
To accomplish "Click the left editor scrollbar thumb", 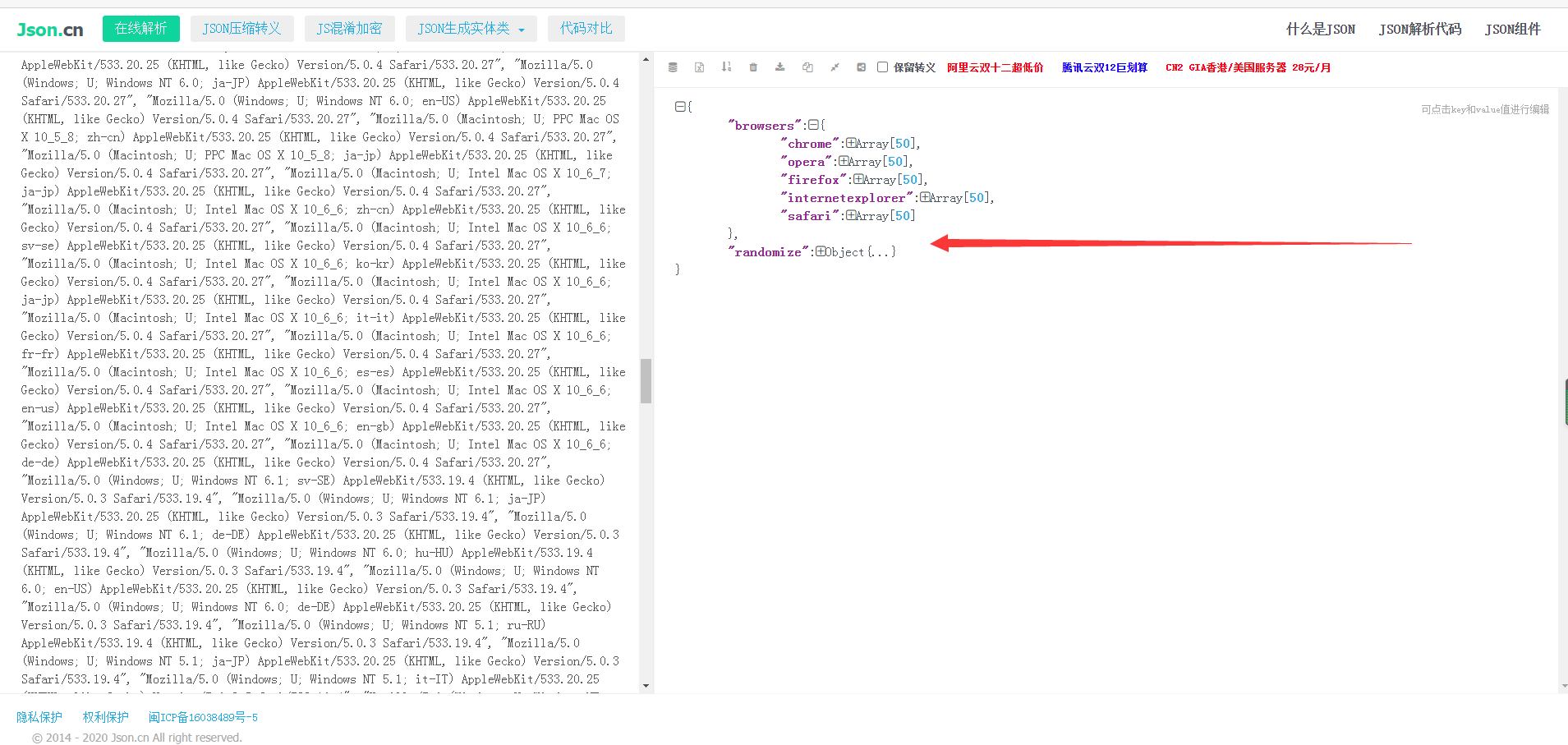I will click(646, 381).
